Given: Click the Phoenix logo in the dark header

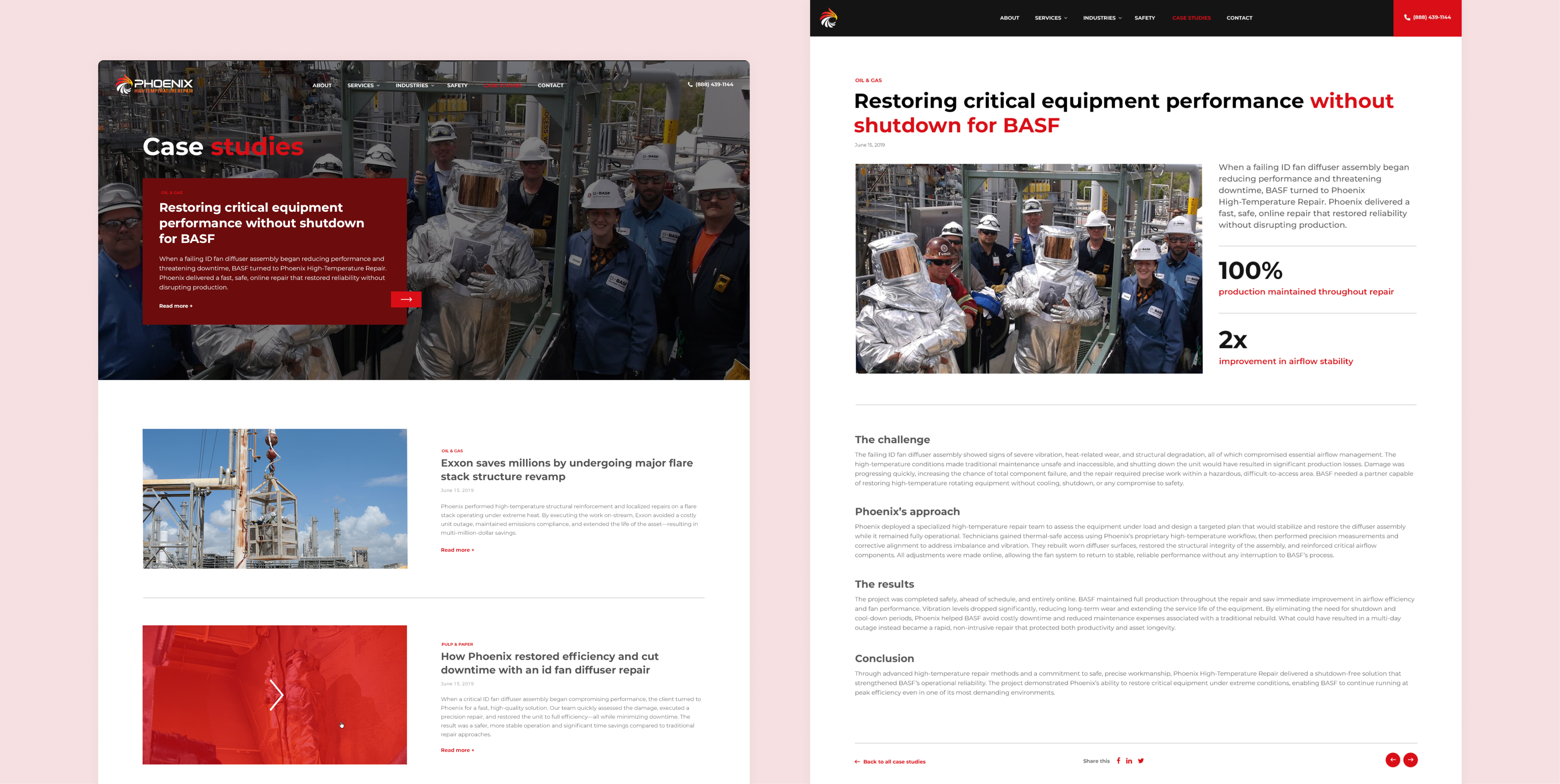Looking at the screenshot, I should [829, 18].
